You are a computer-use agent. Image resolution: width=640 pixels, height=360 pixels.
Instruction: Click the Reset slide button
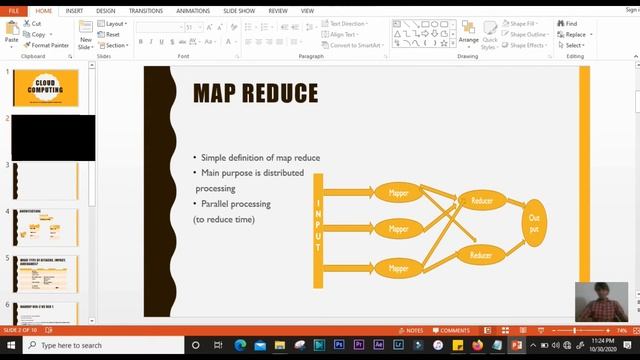(109, 35)
